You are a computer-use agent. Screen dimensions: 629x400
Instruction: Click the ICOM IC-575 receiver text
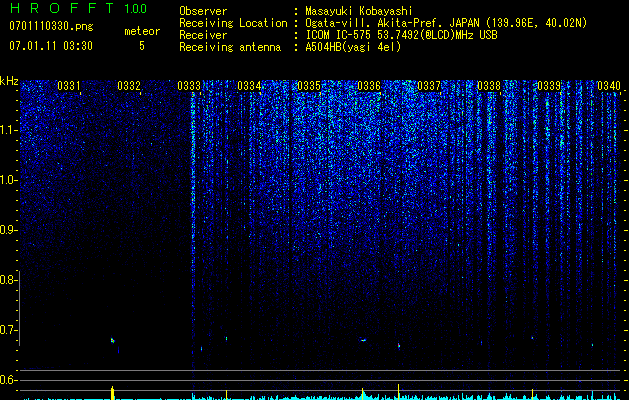401,35
